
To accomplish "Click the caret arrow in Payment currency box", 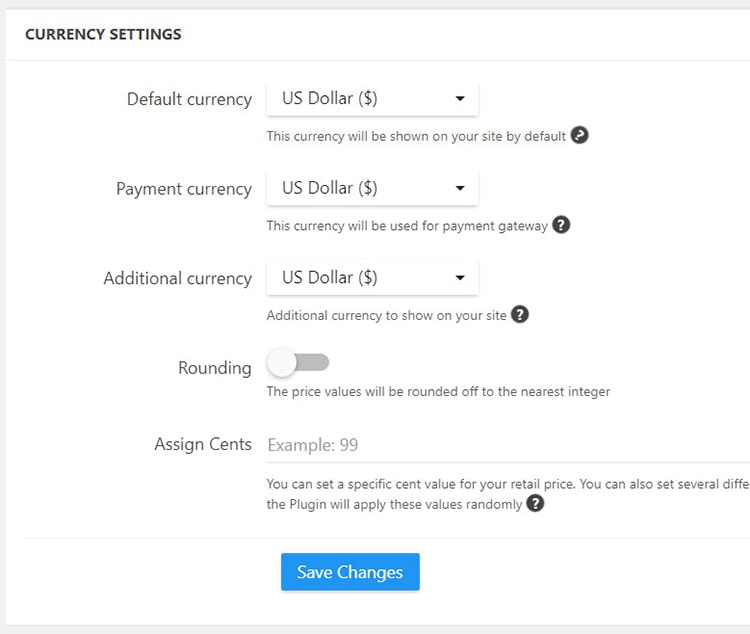I will pos(460,188).
